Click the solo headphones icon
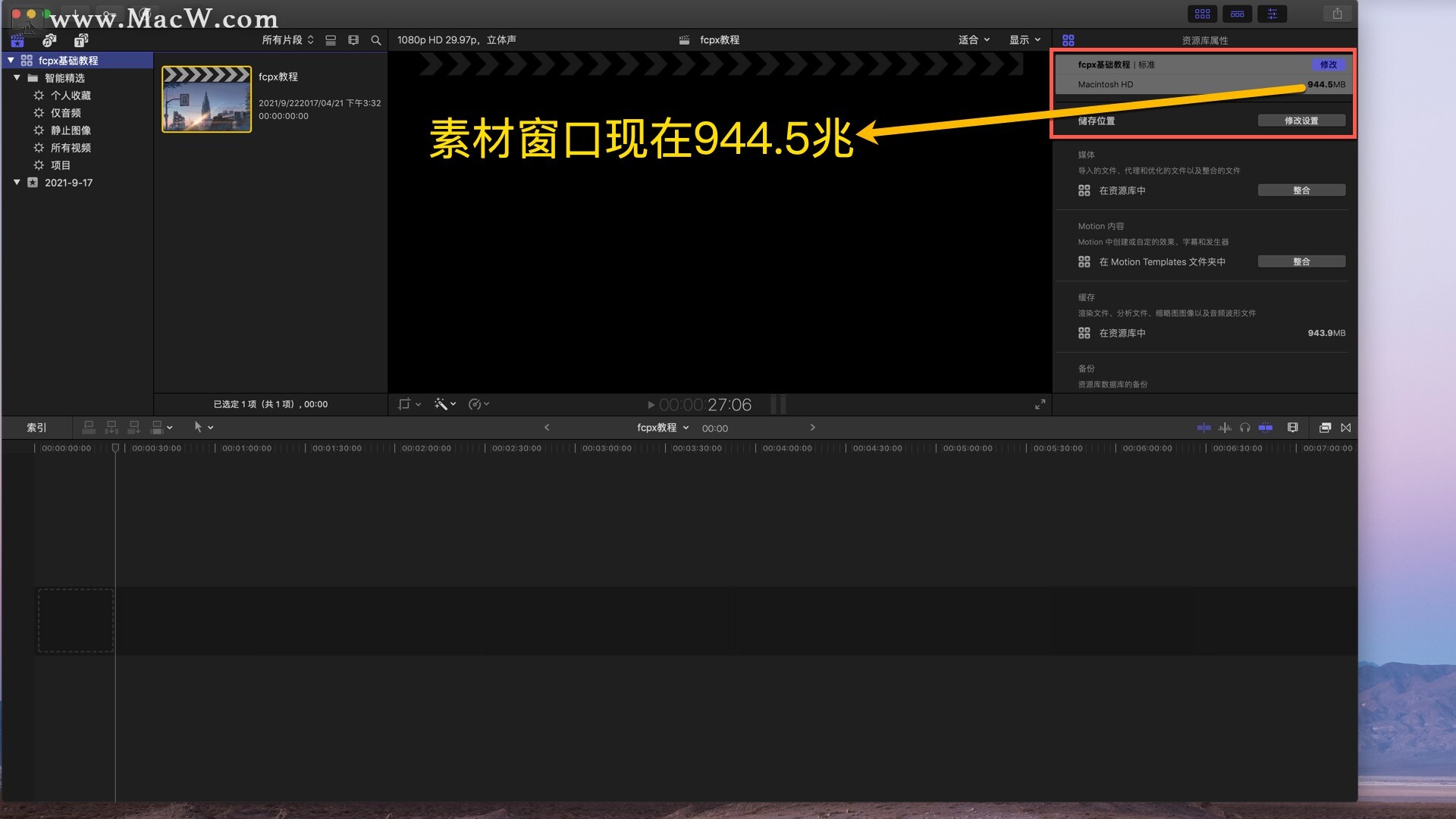 coord(1244,428)
